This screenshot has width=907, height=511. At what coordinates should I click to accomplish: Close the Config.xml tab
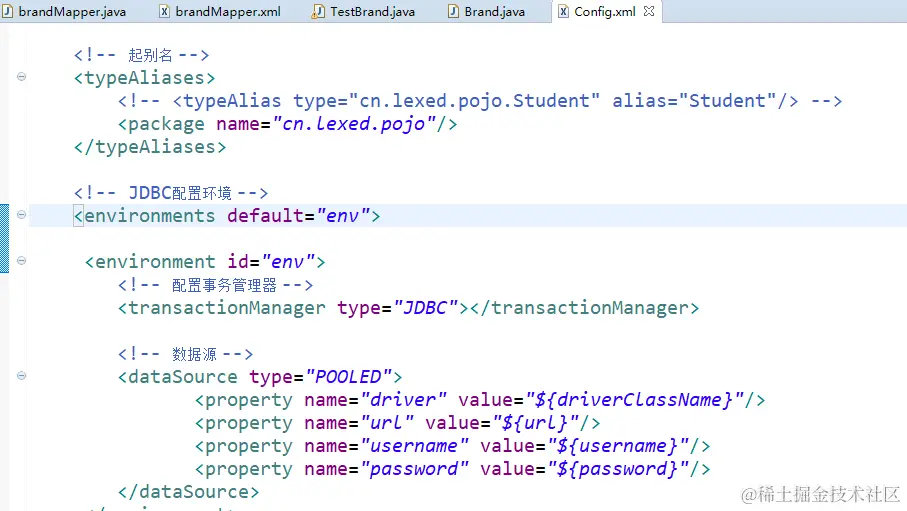pyautogui.click(x=649, y=11)
